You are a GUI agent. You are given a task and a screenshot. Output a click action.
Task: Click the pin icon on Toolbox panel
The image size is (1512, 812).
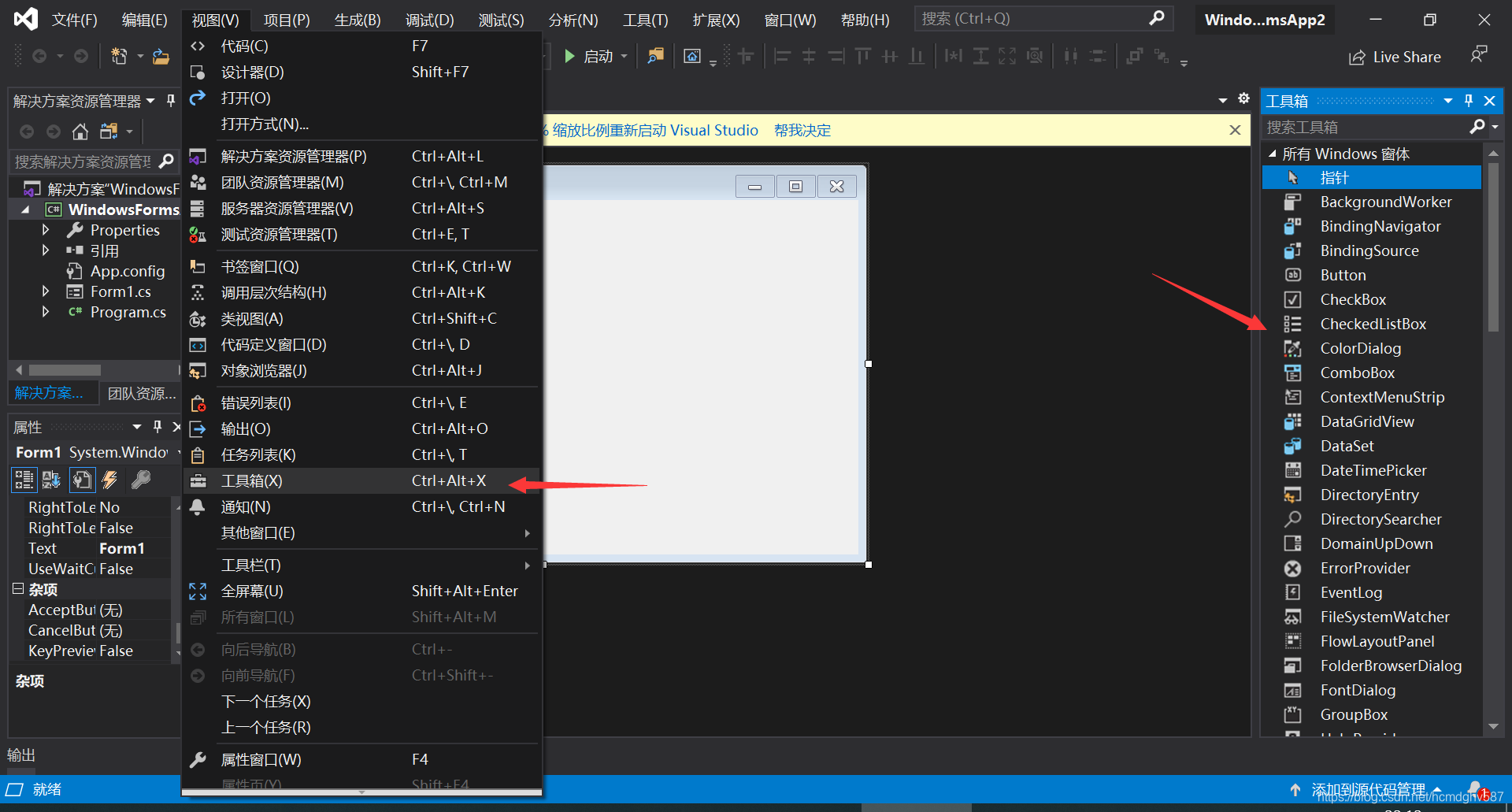[1469, 101]
